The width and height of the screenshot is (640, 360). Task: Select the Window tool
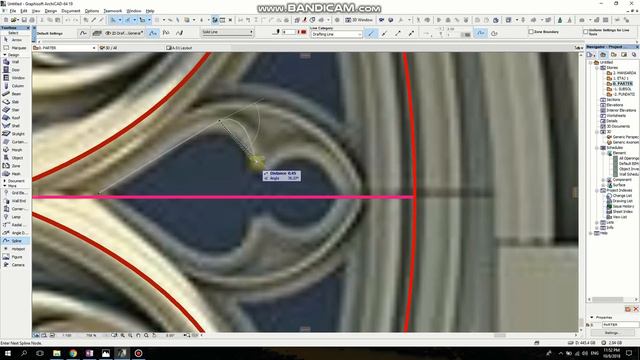click(x=16, y=78)
